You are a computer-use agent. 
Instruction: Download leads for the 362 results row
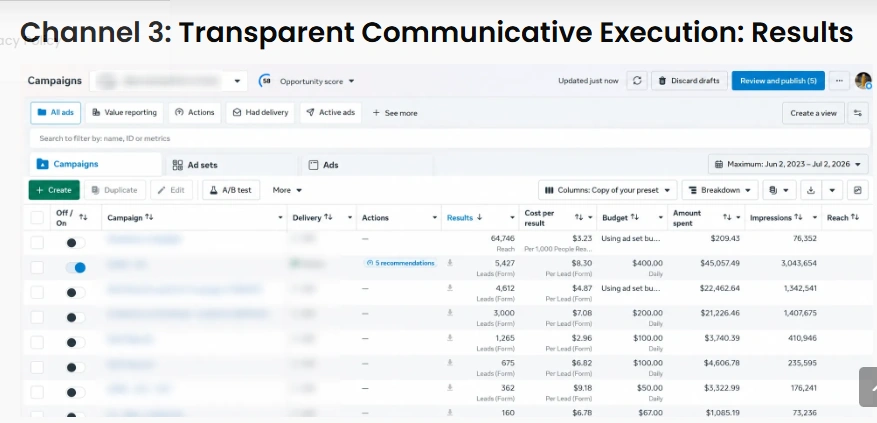[x=450, y=388]
